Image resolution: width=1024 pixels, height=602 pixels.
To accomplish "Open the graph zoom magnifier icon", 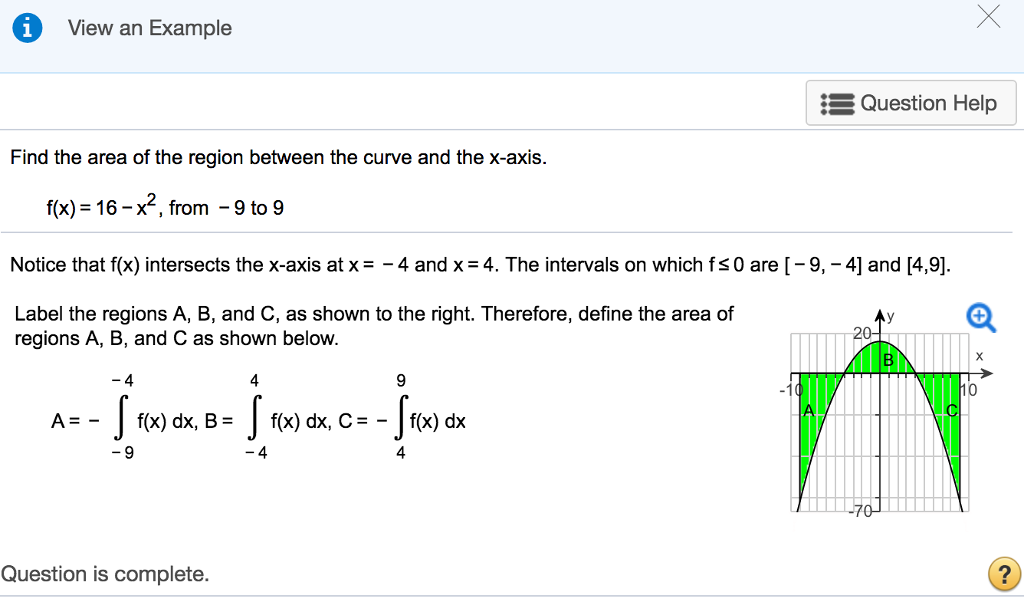I will [x=981, y=317].
